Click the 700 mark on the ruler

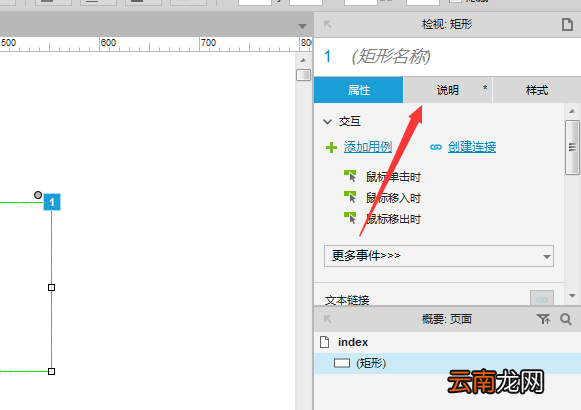pyautogui.click(x=208, y=43)
